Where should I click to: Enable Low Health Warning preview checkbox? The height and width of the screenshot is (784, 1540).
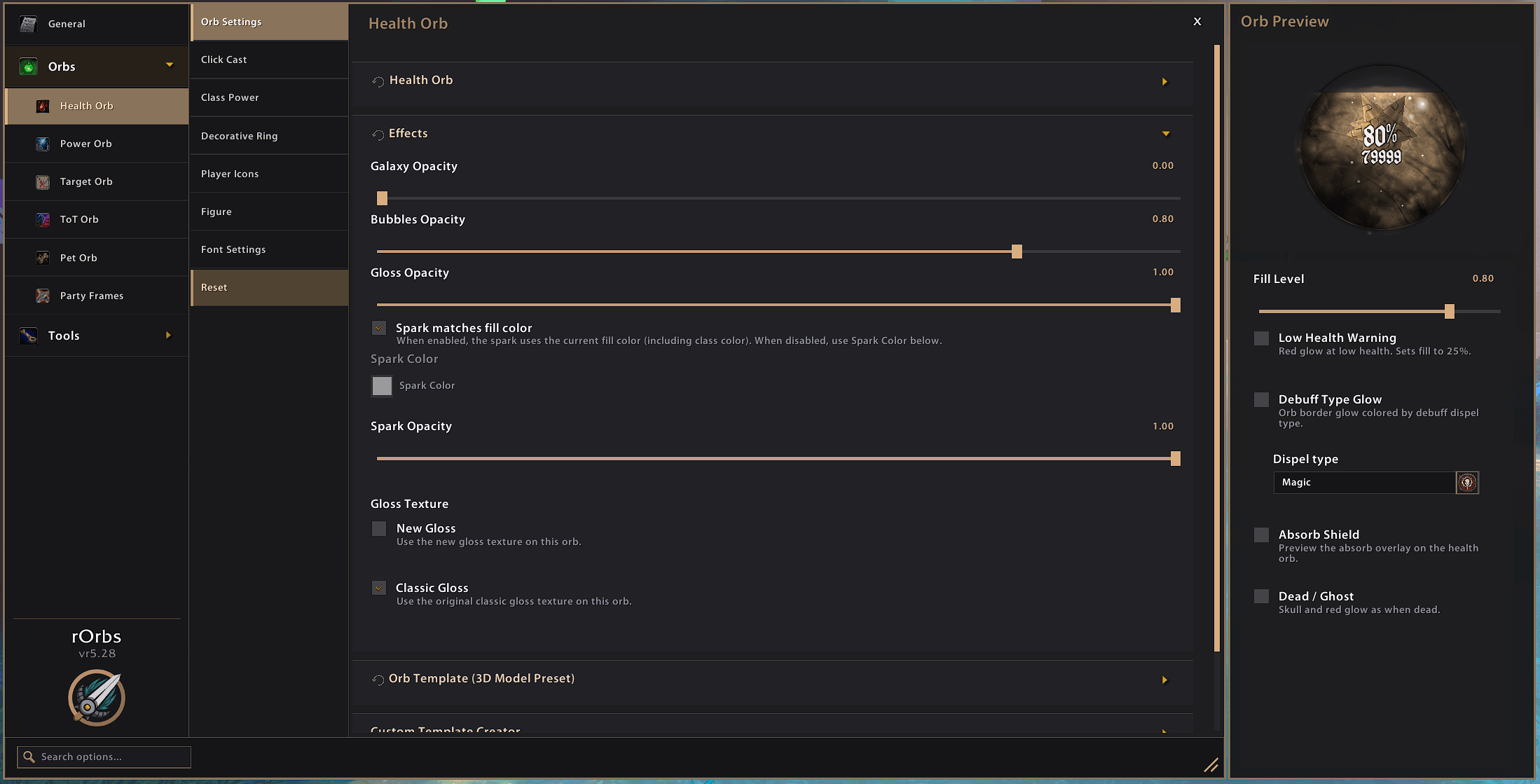click(x=1262, y=338)
